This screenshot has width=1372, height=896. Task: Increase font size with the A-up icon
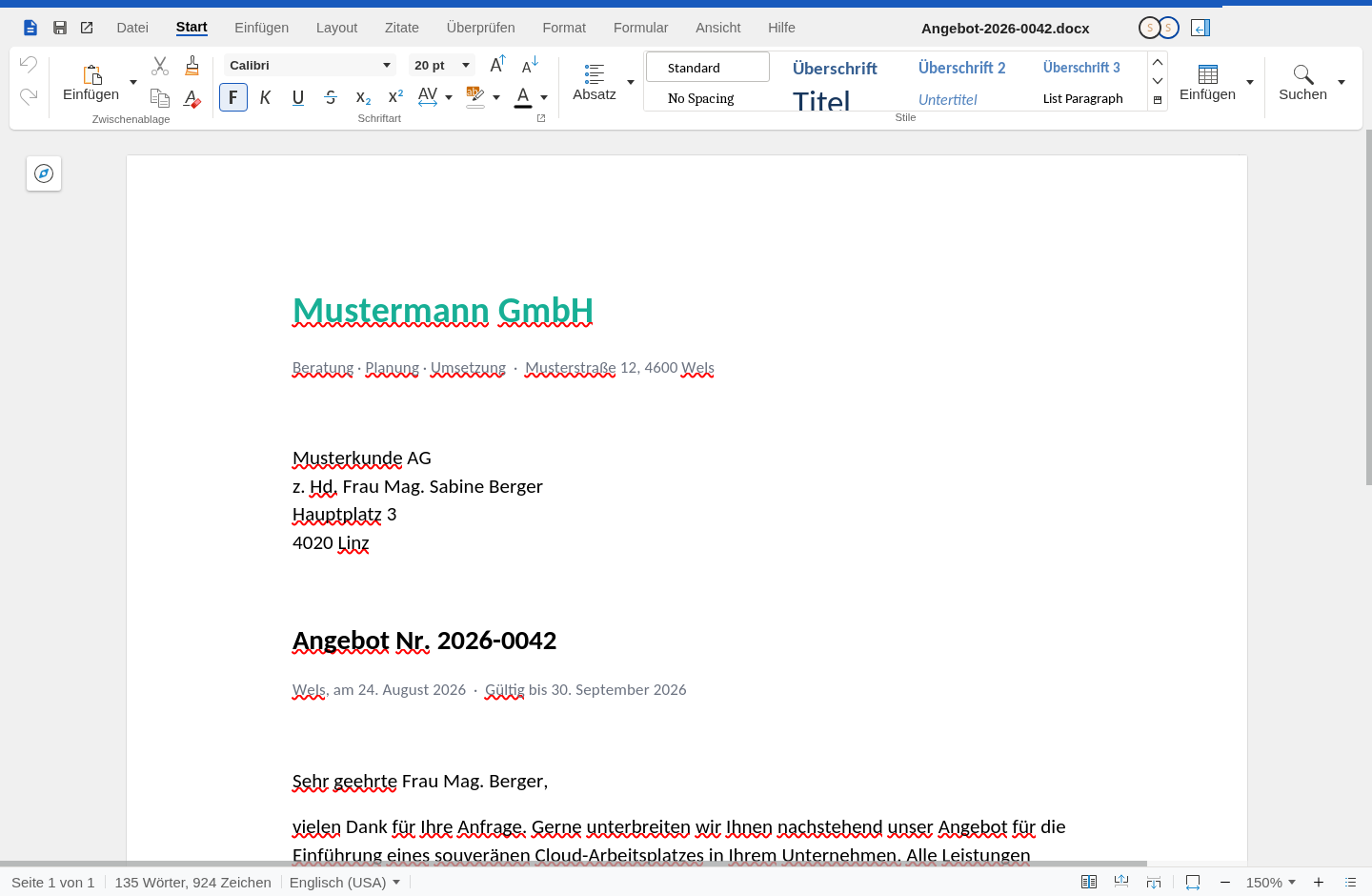(x=497, y=65)
